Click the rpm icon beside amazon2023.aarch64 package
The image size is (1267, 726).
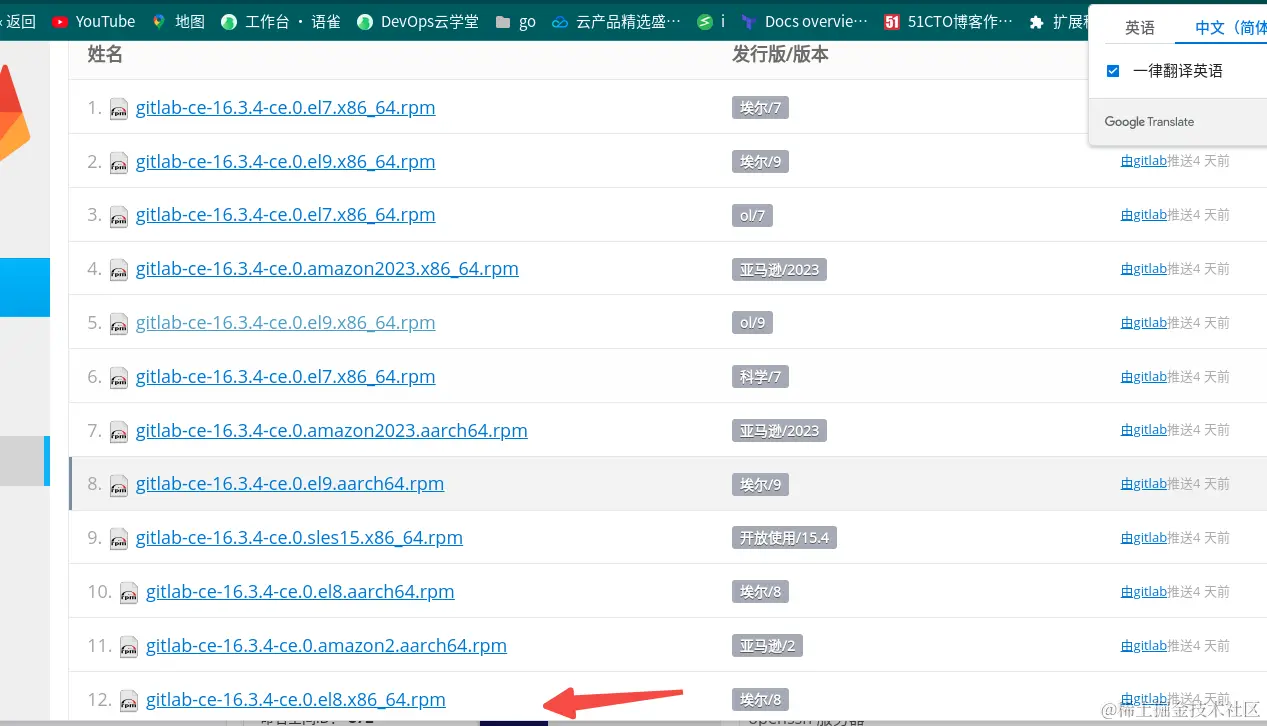119,432
